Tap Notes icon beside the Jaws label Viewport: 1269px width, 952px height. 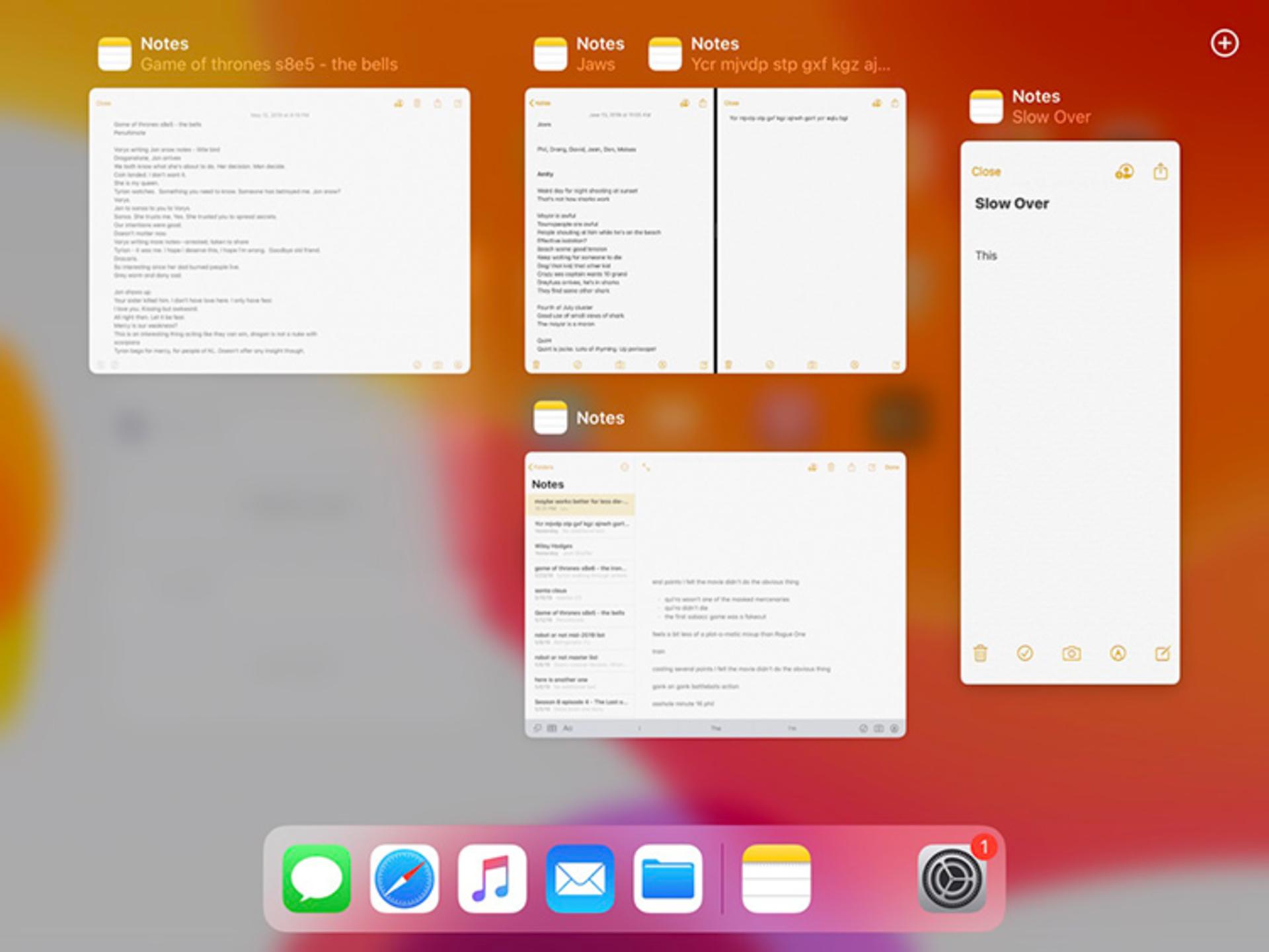pos(550,54)
